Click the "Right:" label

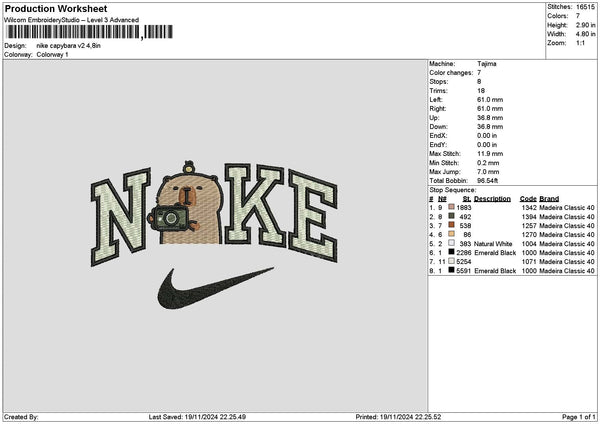pyautogui.click(x=438, y=109)
